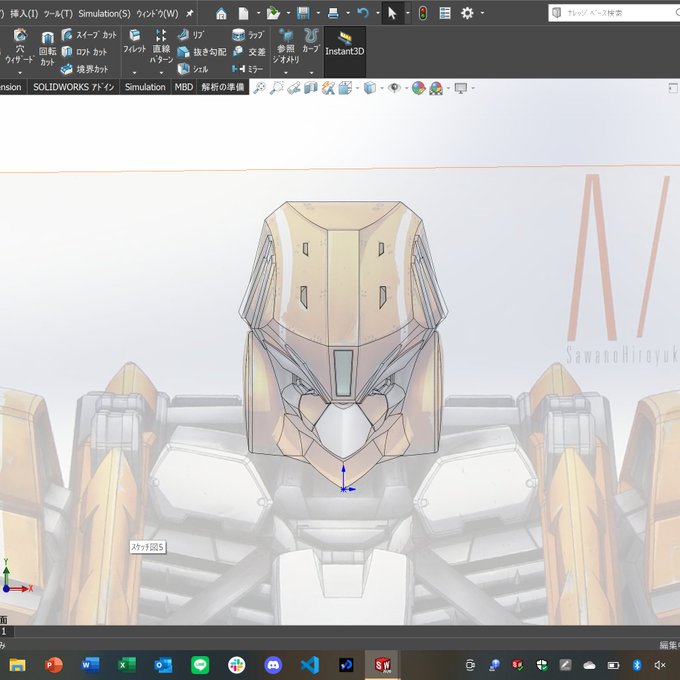
Task: Click the Dynamic Annotation Views icon
Action: (x=328, y=88)
